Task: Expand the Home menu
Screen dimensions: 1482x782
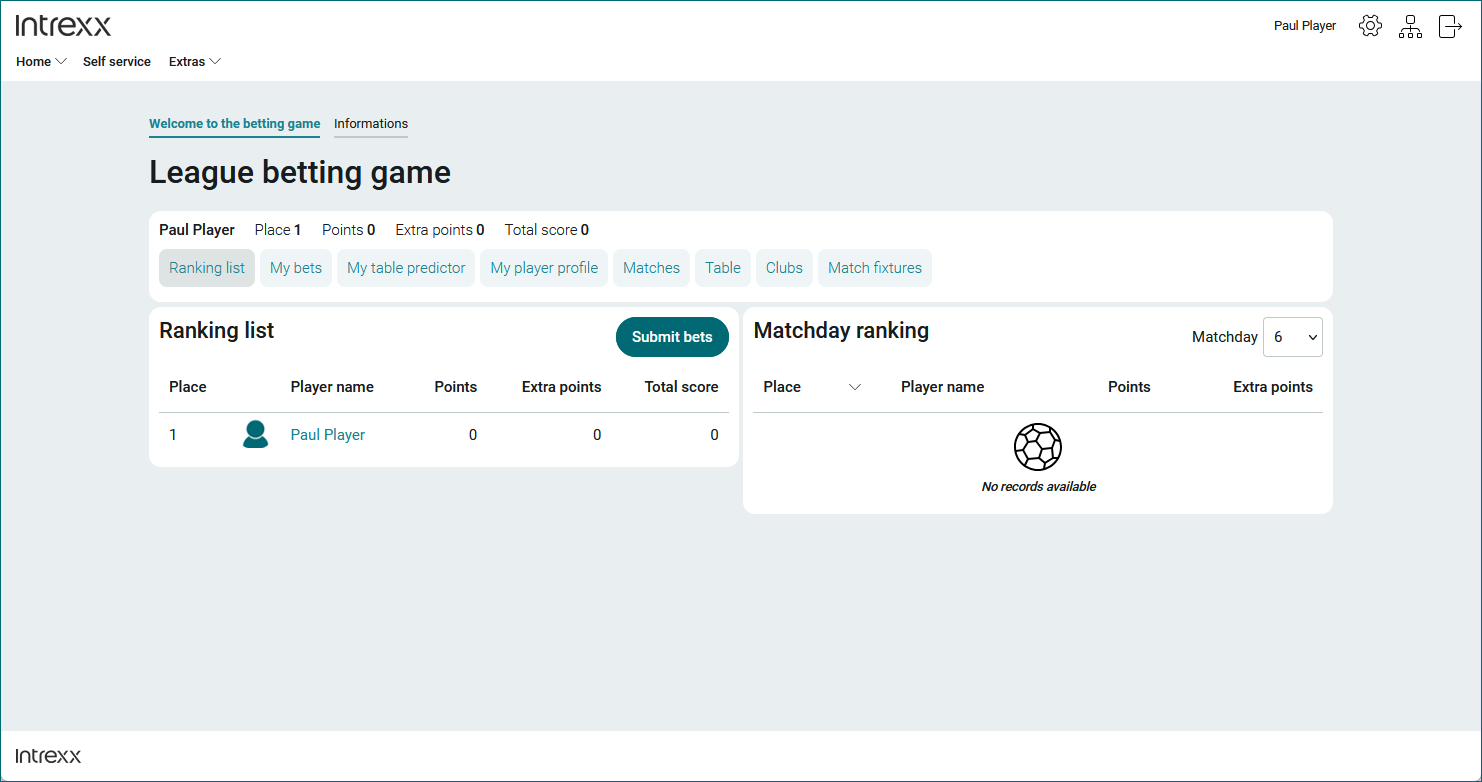Action: [41, 61]
